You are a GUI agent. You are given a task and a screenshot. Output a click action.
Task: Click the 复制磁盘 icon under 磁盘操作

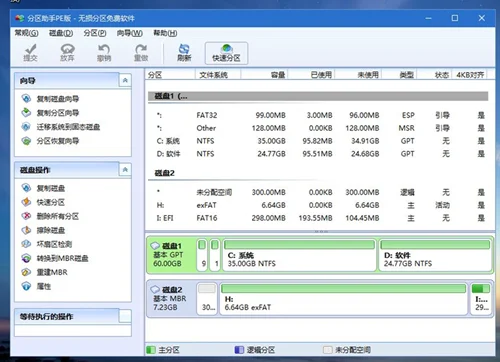click(x=26, y=188)
